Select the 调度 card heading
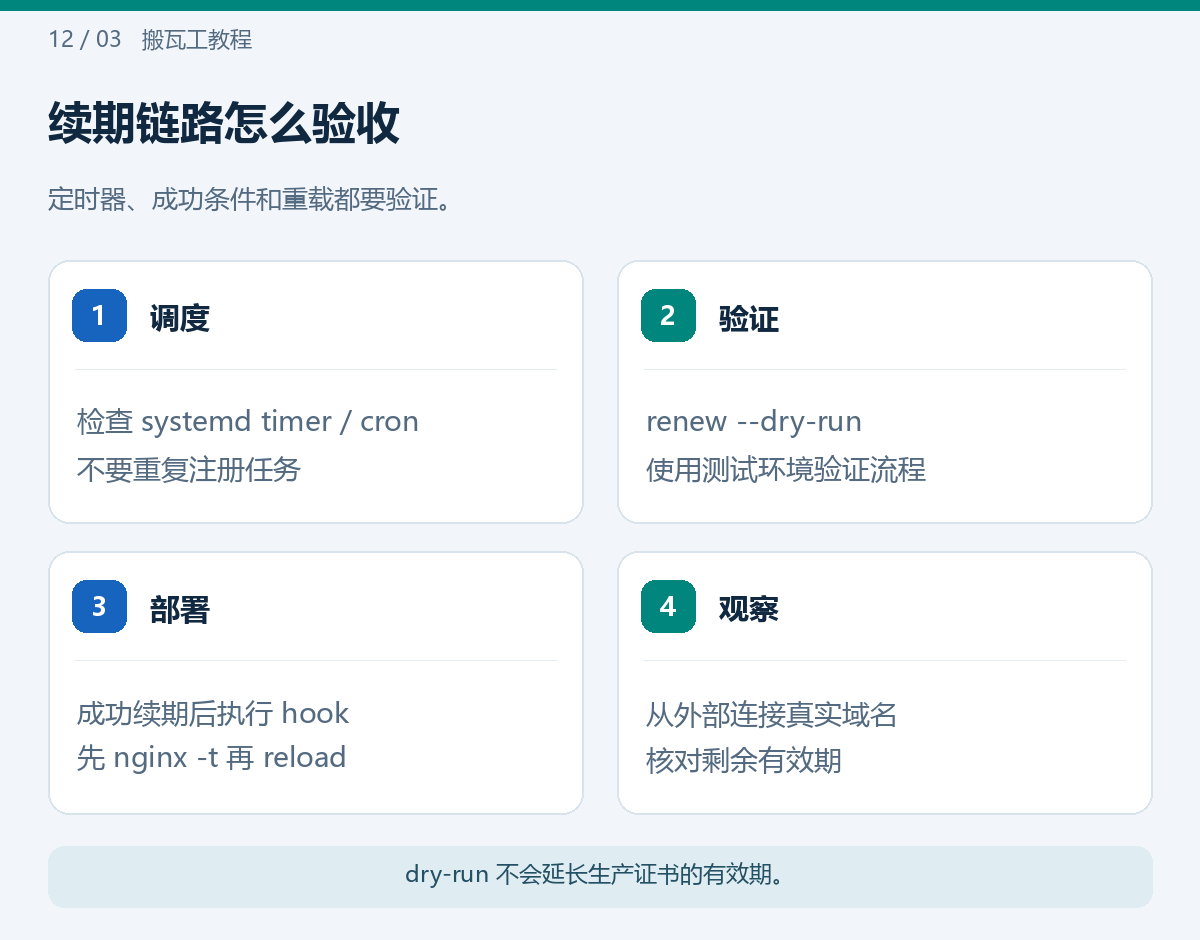Image resolution: width=1200 pixels, height=940 pixels. coord(180,319)
